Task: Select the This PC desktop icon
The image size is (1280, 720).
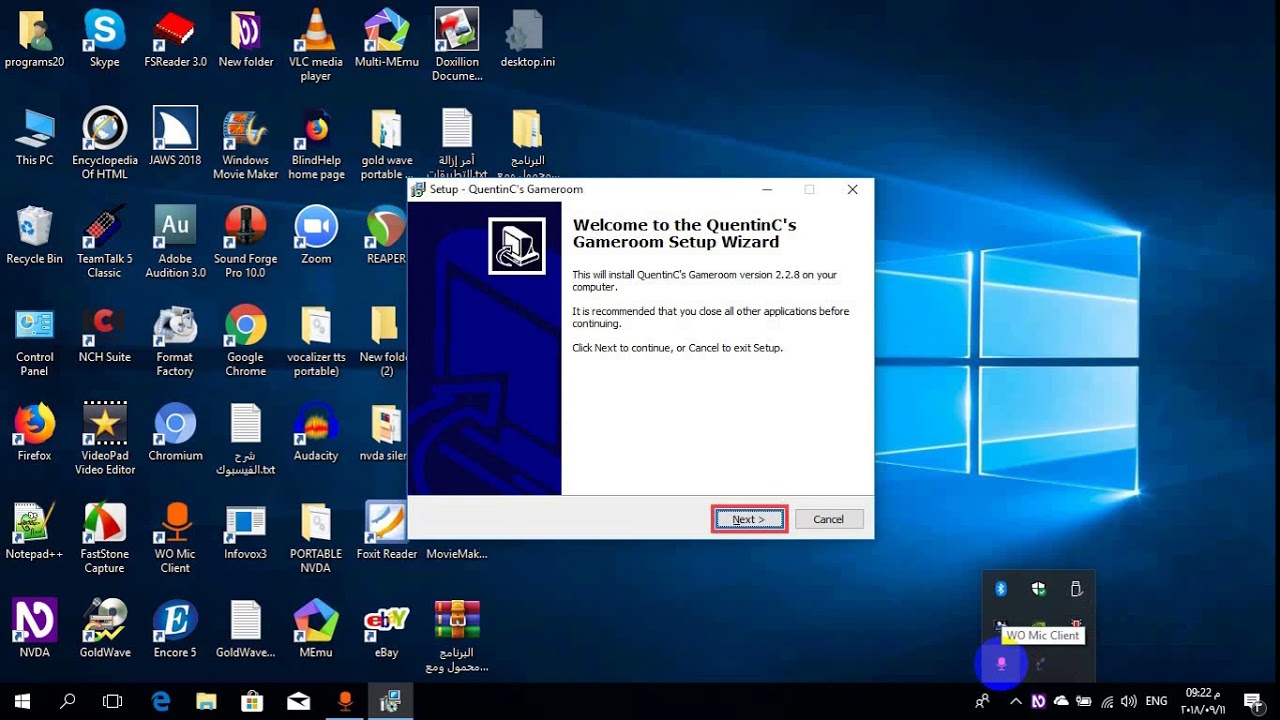Action: [x=35, y=137]
